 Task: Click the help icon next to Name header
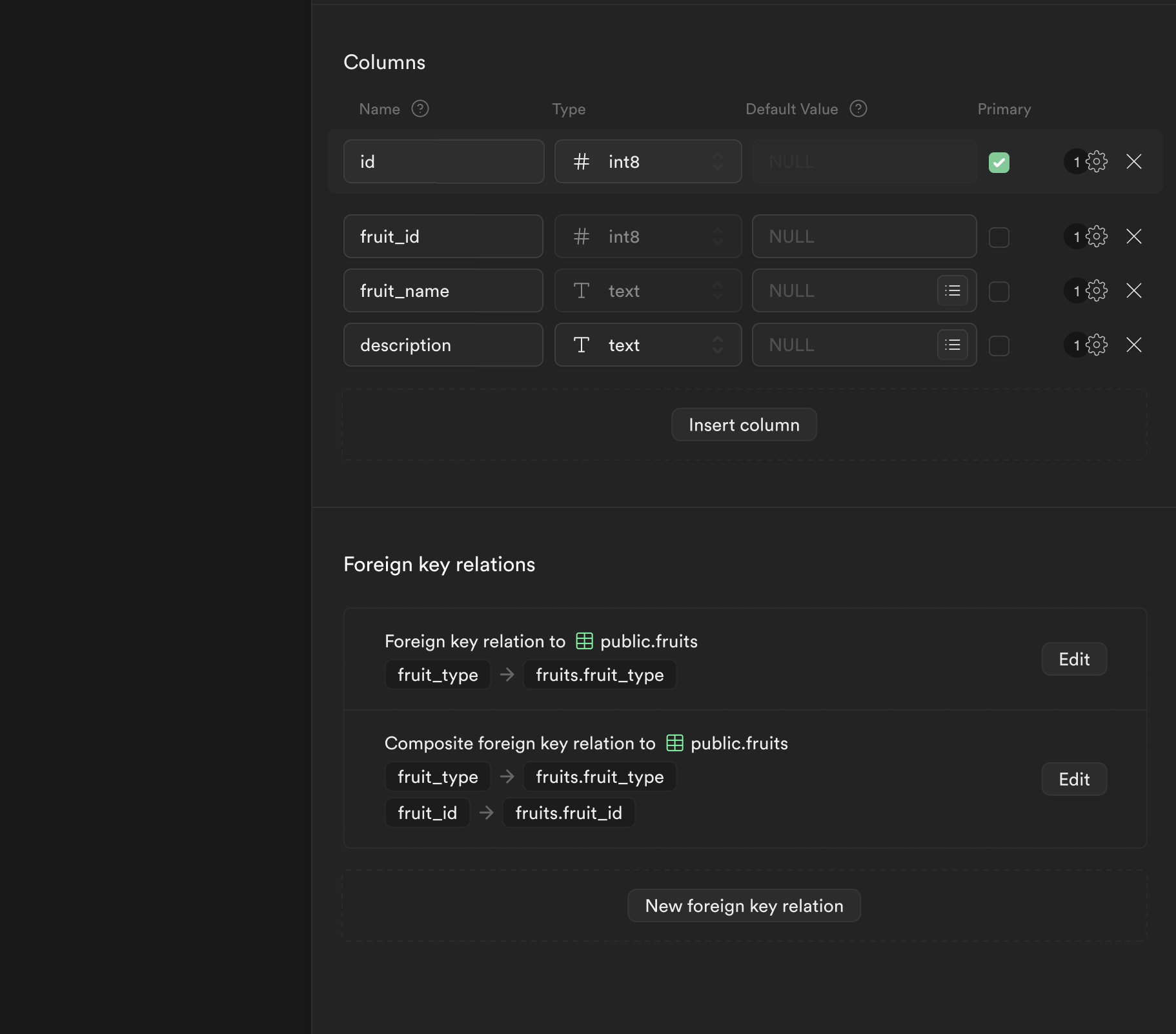(x=420, y=109)
